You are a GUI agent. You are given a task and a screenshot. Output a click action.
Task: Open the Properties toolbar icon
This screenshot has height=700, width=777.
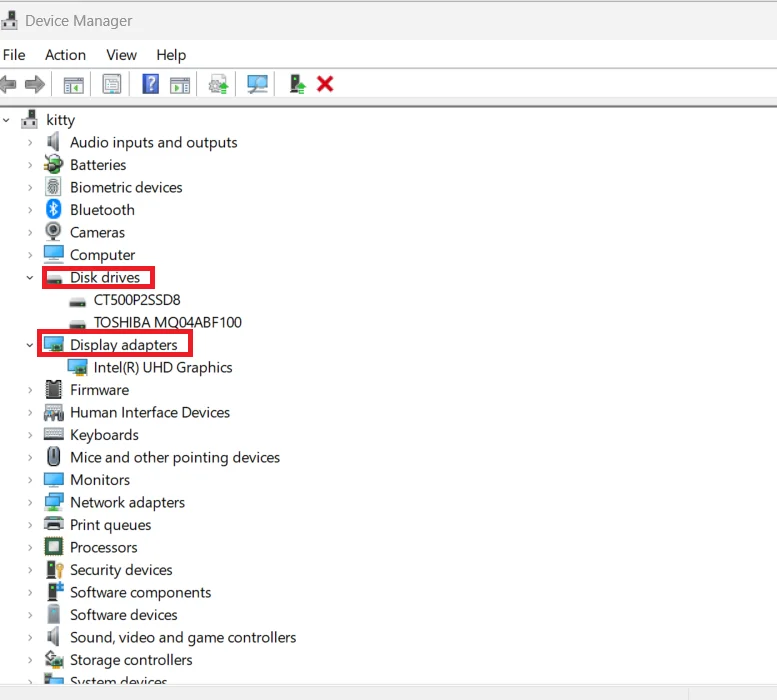(111, 84)
